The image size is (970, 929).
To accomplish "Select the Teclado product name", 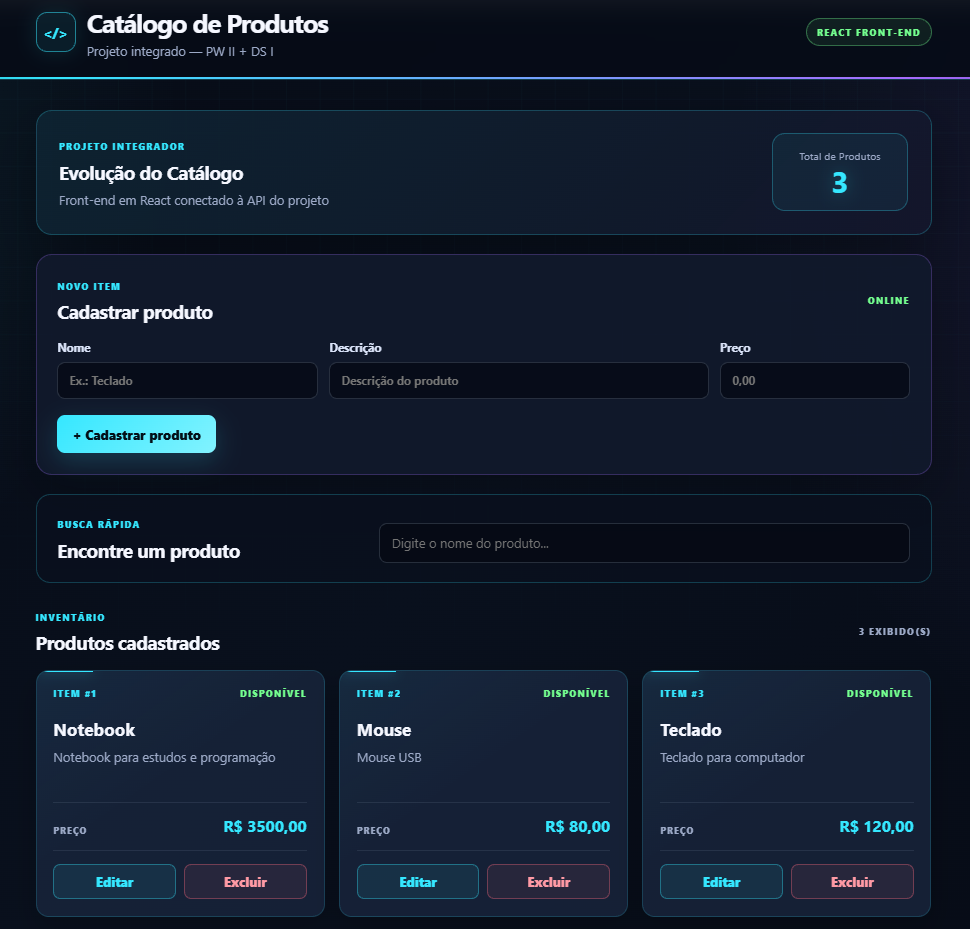I will coord(690,730).
